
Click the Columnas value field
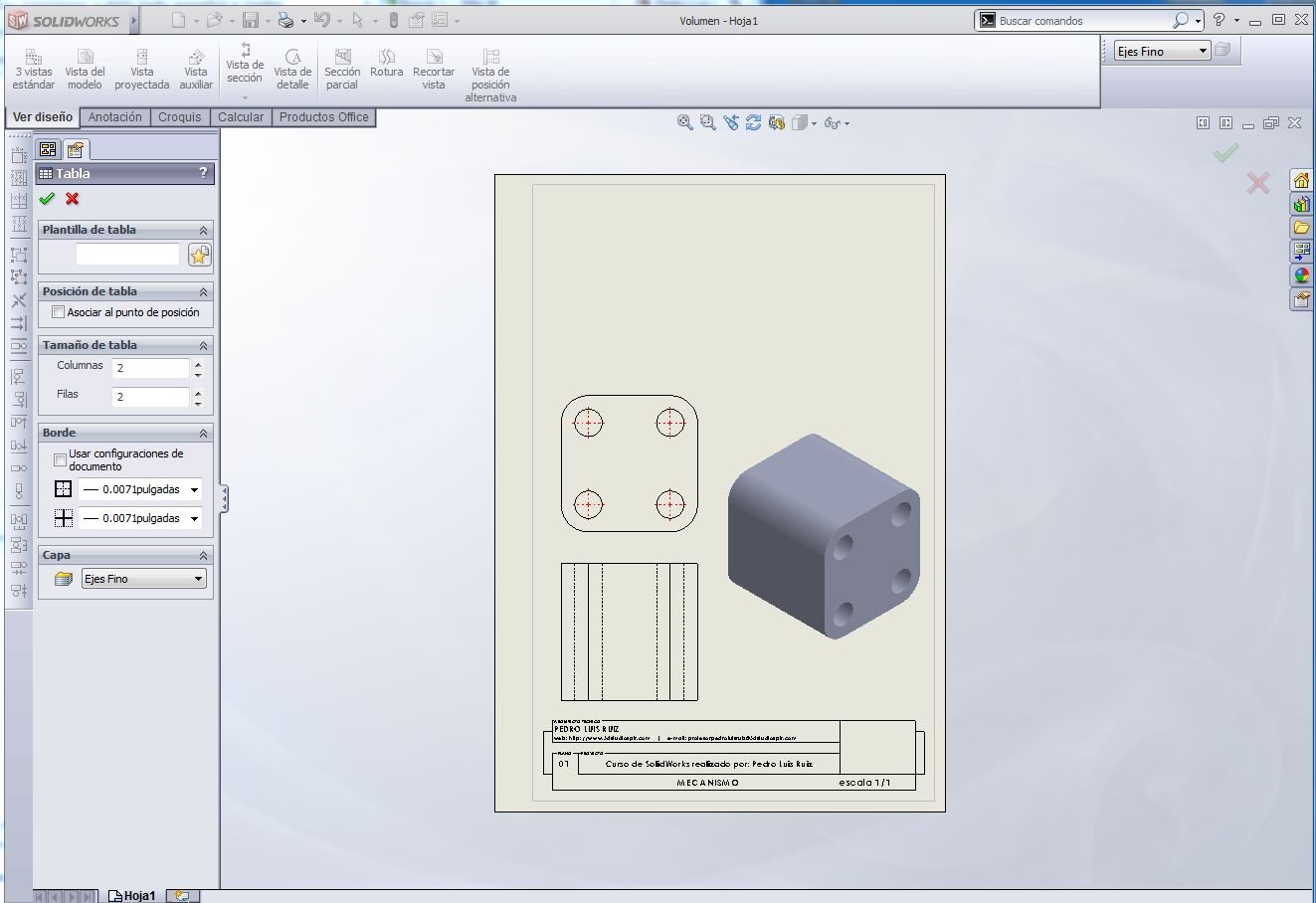pos(150,368)
